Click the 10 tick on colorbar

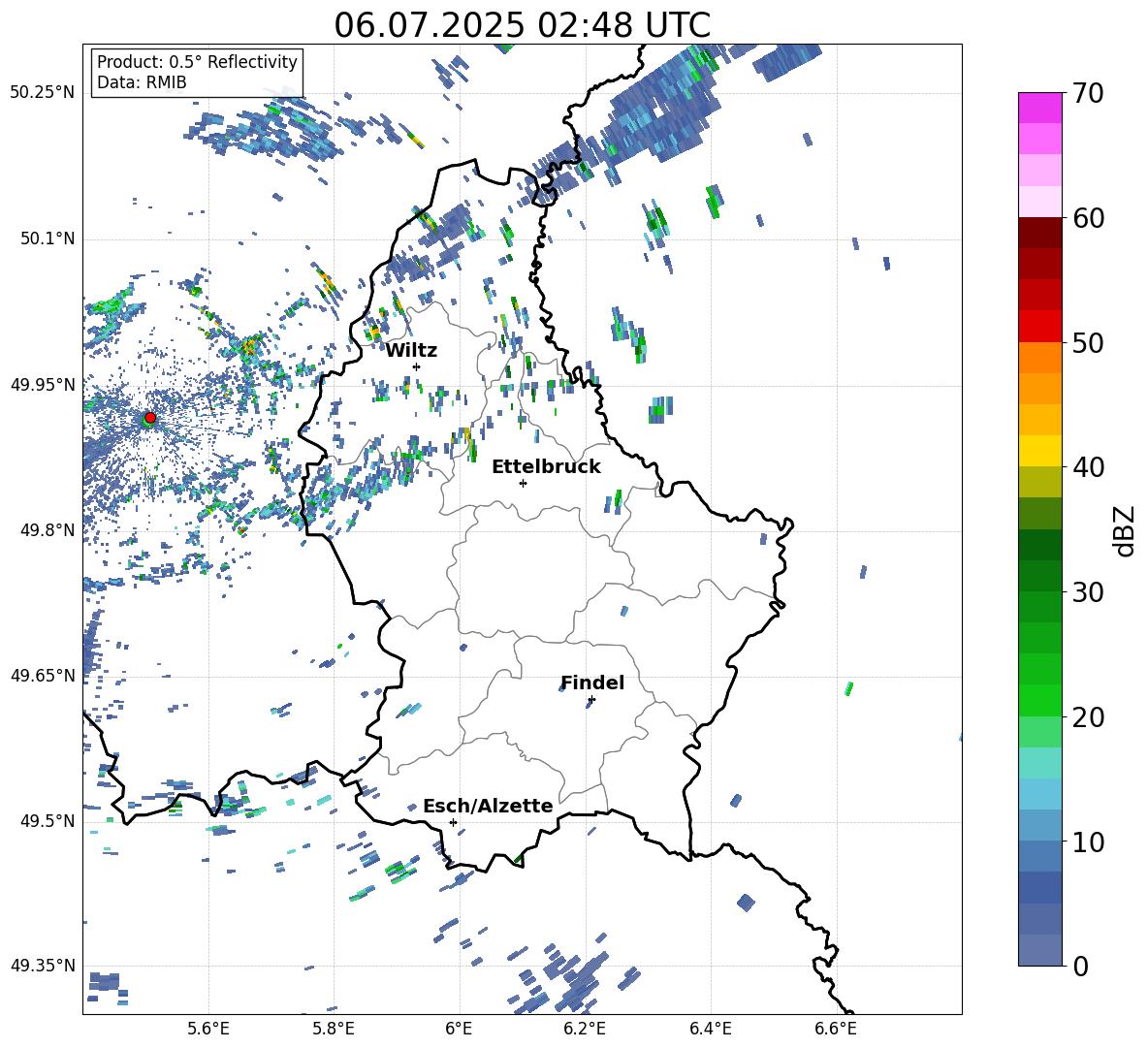click(x=1088, y=842)
